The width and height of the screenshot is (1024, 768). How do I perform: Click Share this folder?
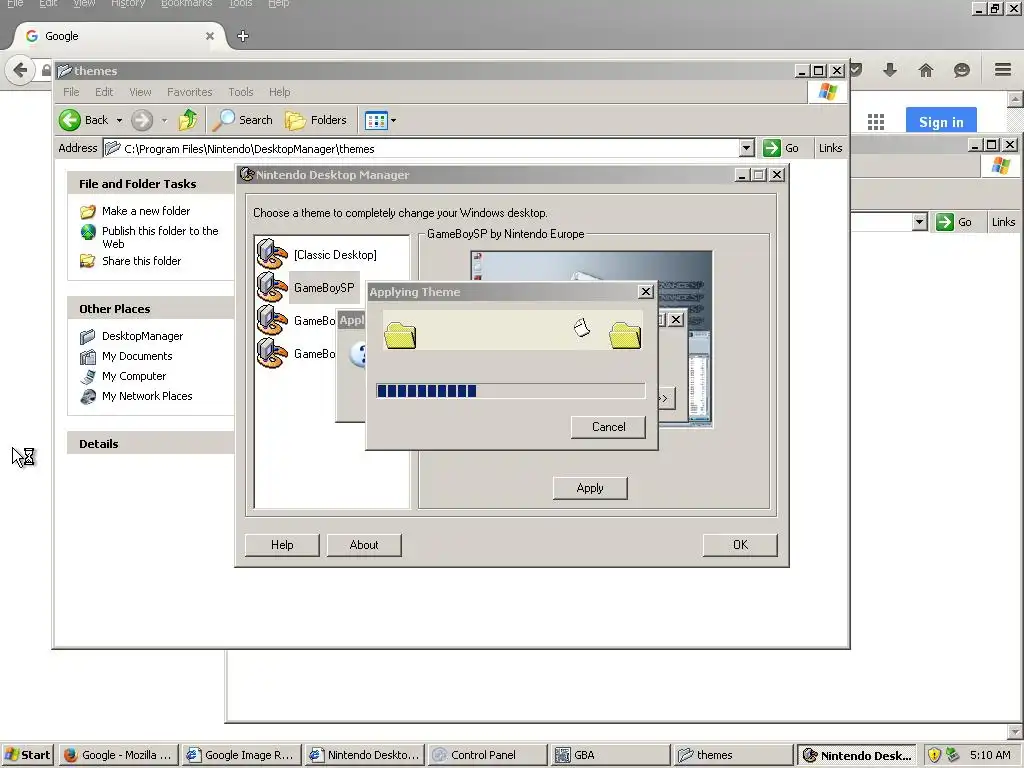click(141, 261)
